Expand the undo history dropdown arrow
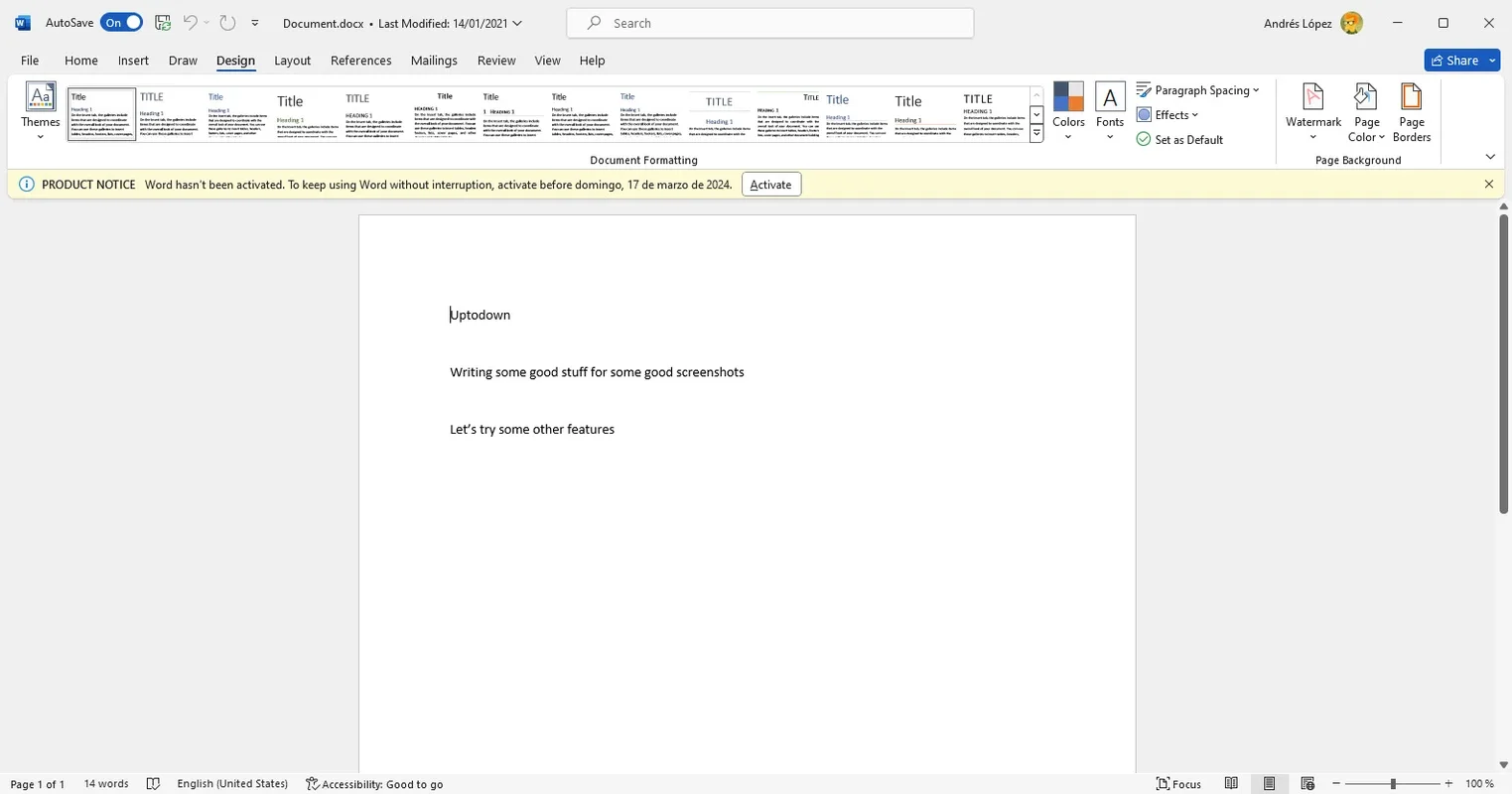The image size is (1512, 794). tap(206, 23)
